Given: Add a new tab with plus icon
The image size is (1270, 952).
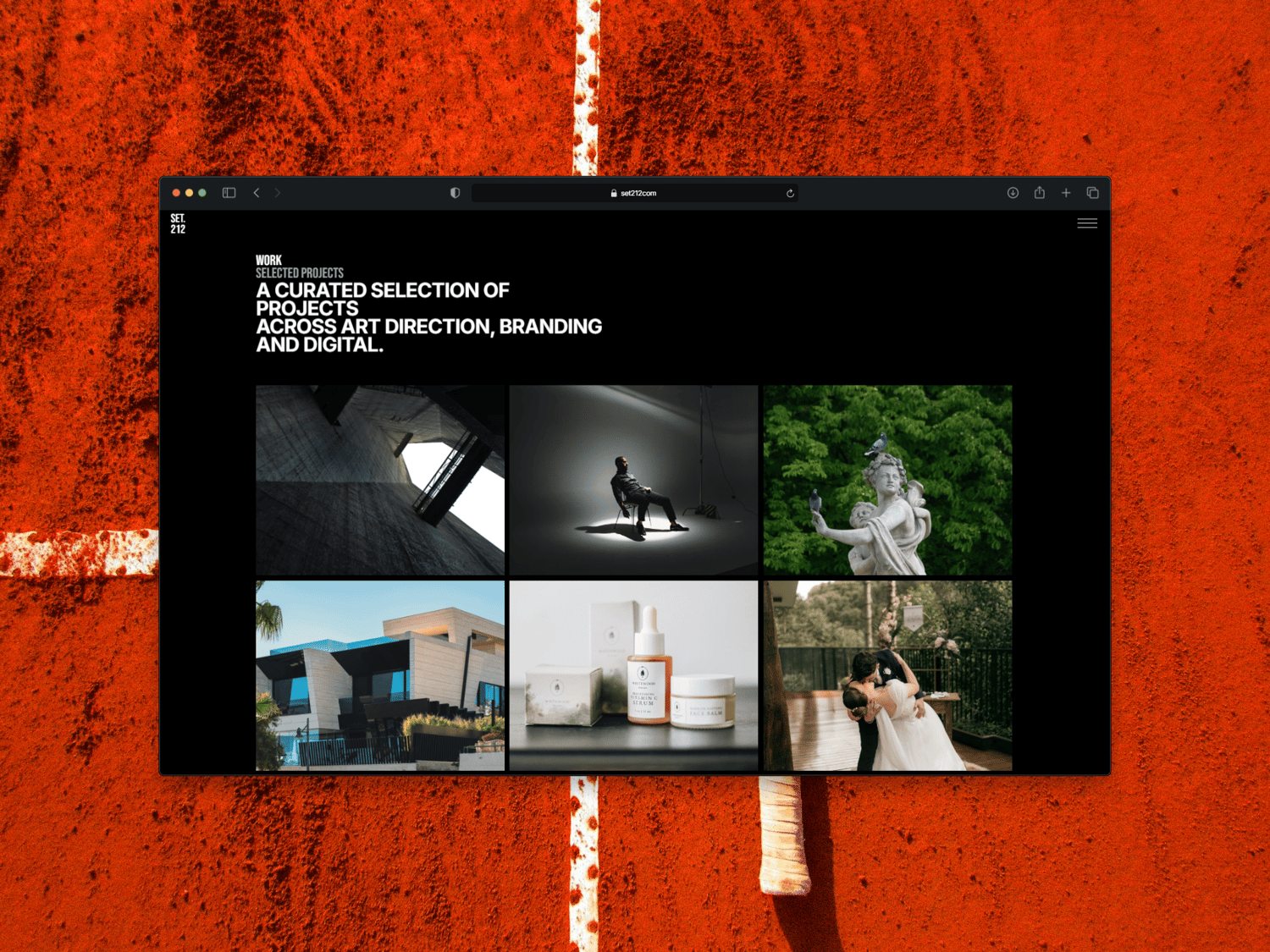Looking at the screenshot, I should tap(1066, 193).
